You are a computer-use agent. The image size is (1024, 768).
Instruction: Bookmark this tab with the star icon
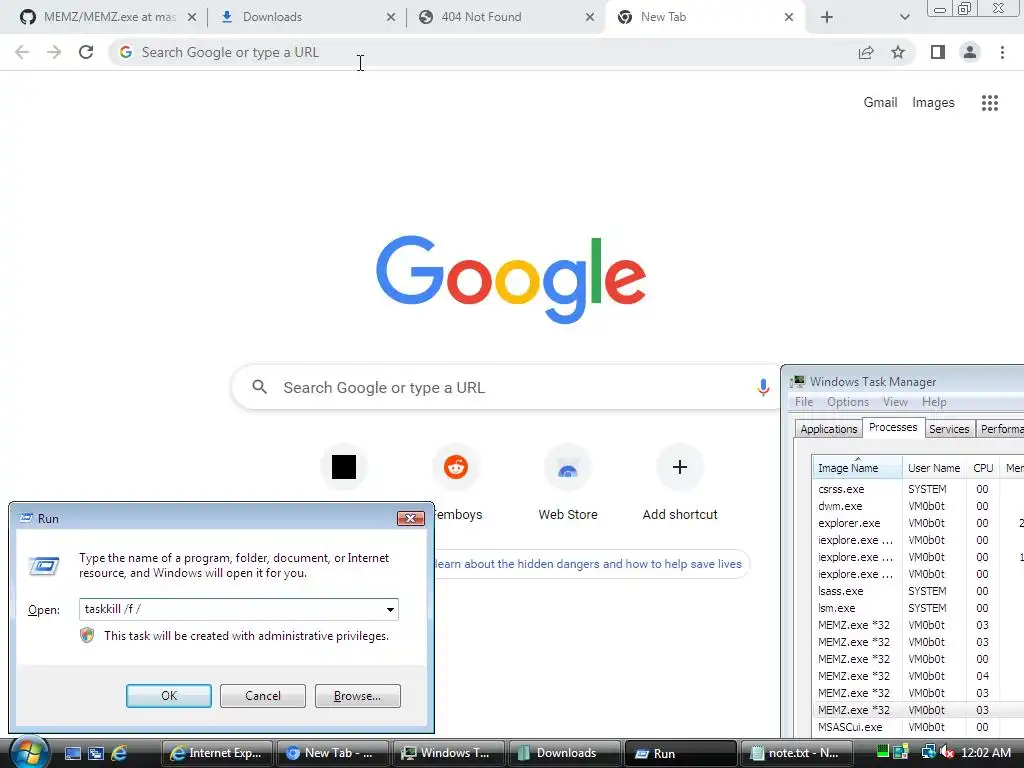point(898,52)
